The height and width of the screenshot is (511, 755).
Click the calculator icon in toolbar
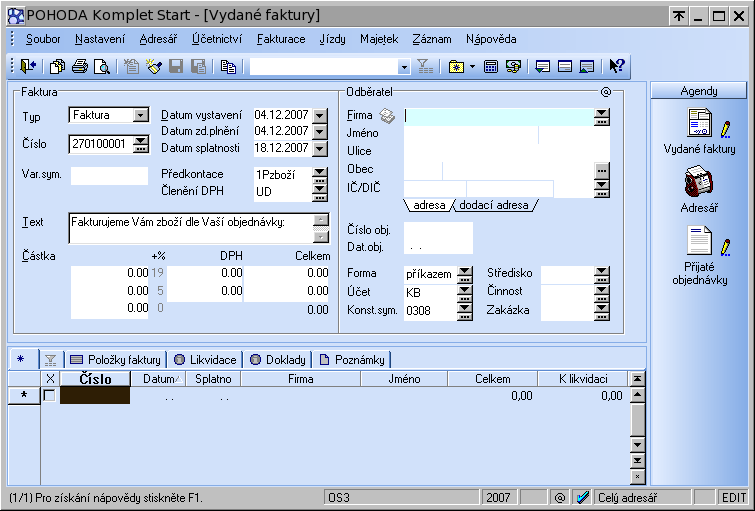pyautogui.click(x=491, y=67)
